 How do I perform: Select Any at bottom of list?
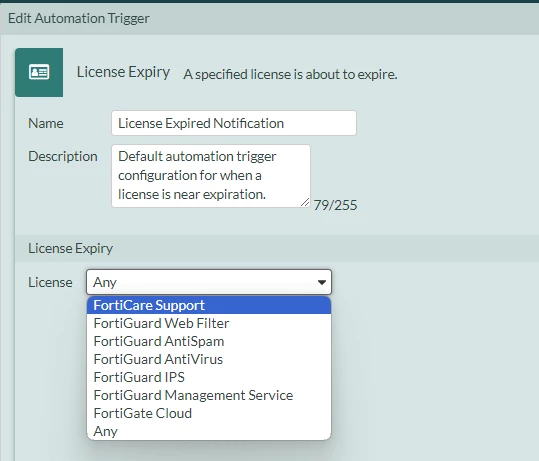[209, 431]
